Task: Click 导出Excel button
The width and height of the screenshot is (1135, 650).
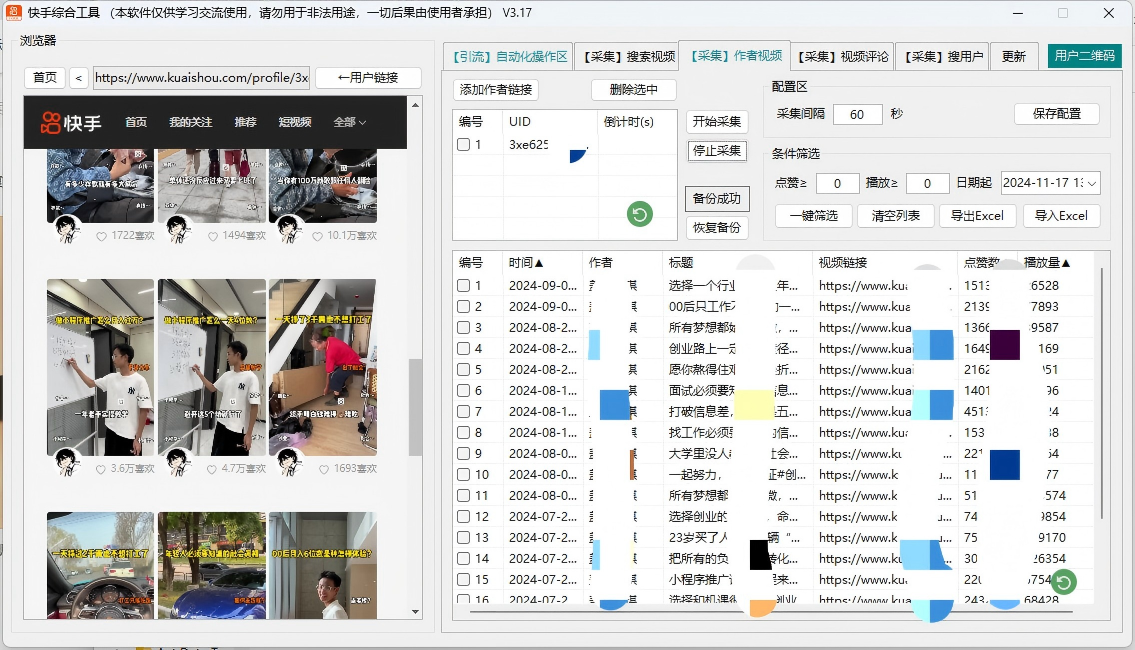Action: (x=977, y=216)
